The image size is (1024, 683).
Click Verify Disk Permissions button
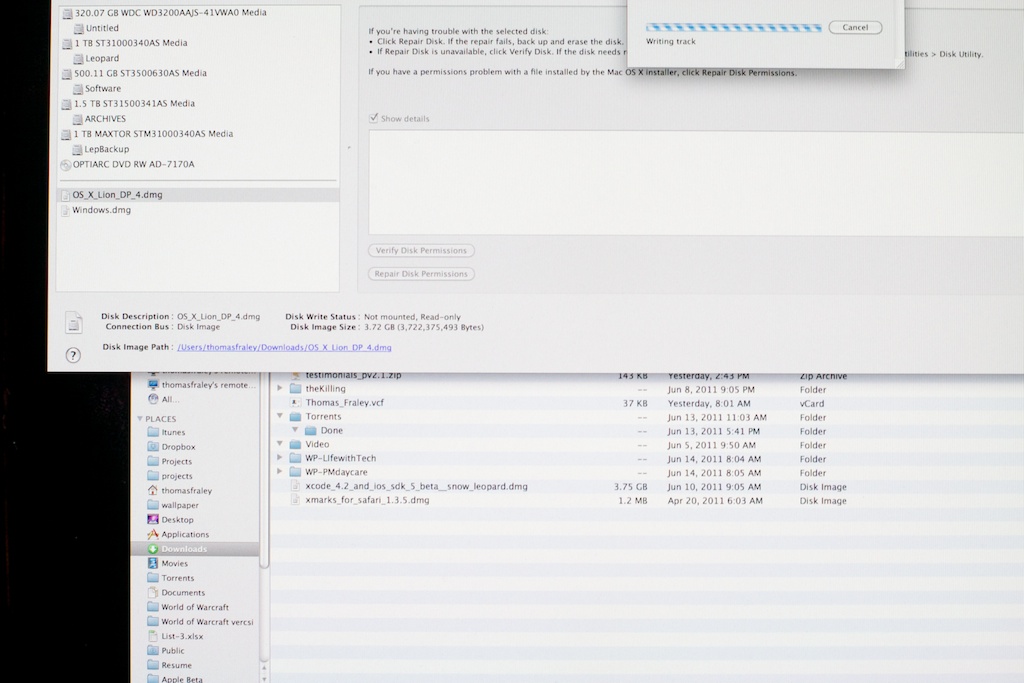421,251
